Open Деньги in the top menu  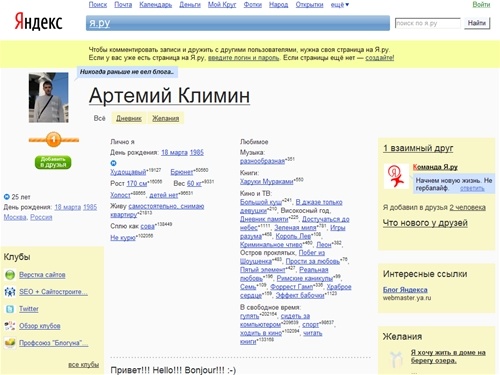pos(190,5)
